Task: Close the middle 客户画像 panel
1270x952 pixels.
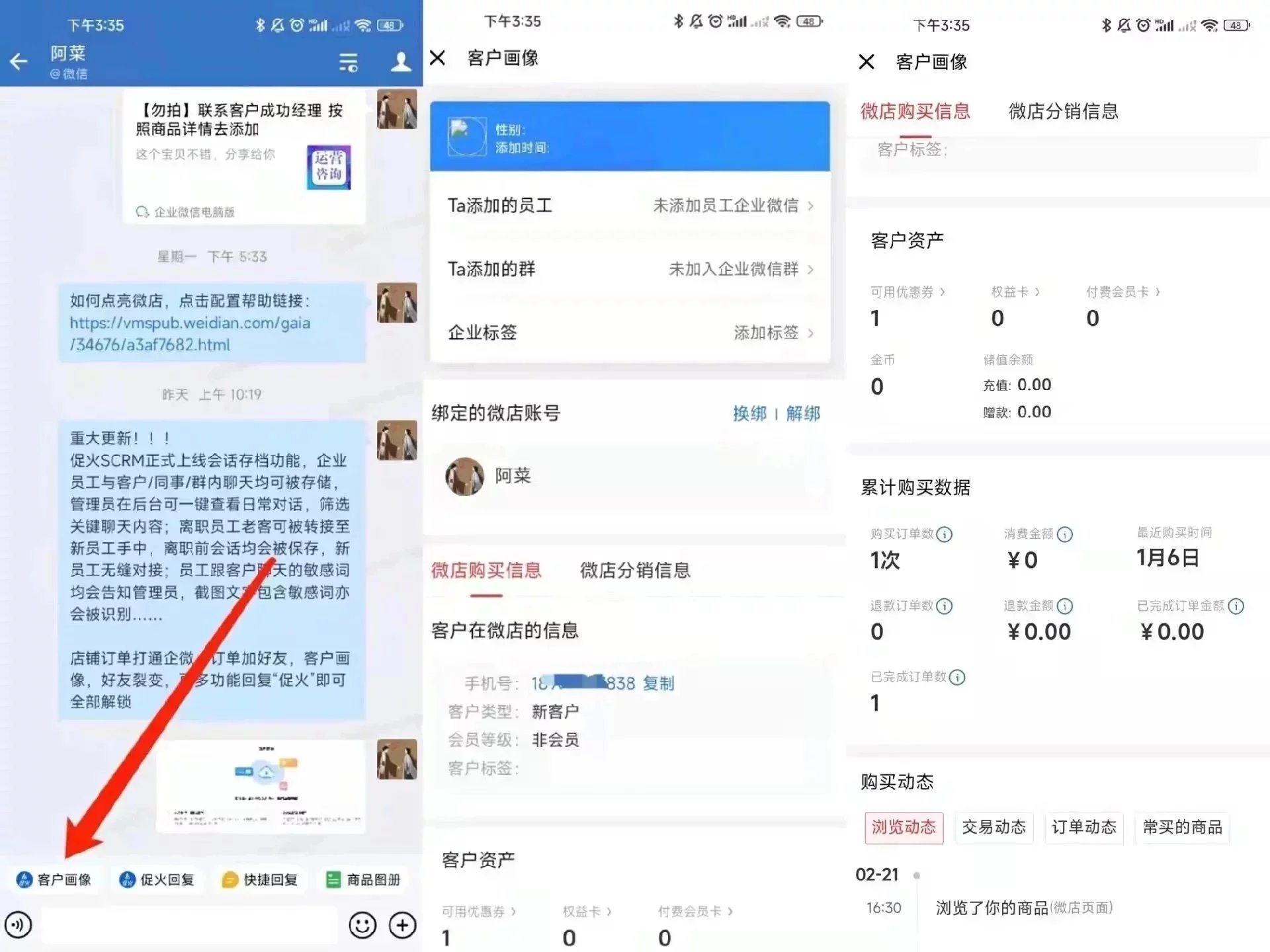Action: click(x=437, y=58)
